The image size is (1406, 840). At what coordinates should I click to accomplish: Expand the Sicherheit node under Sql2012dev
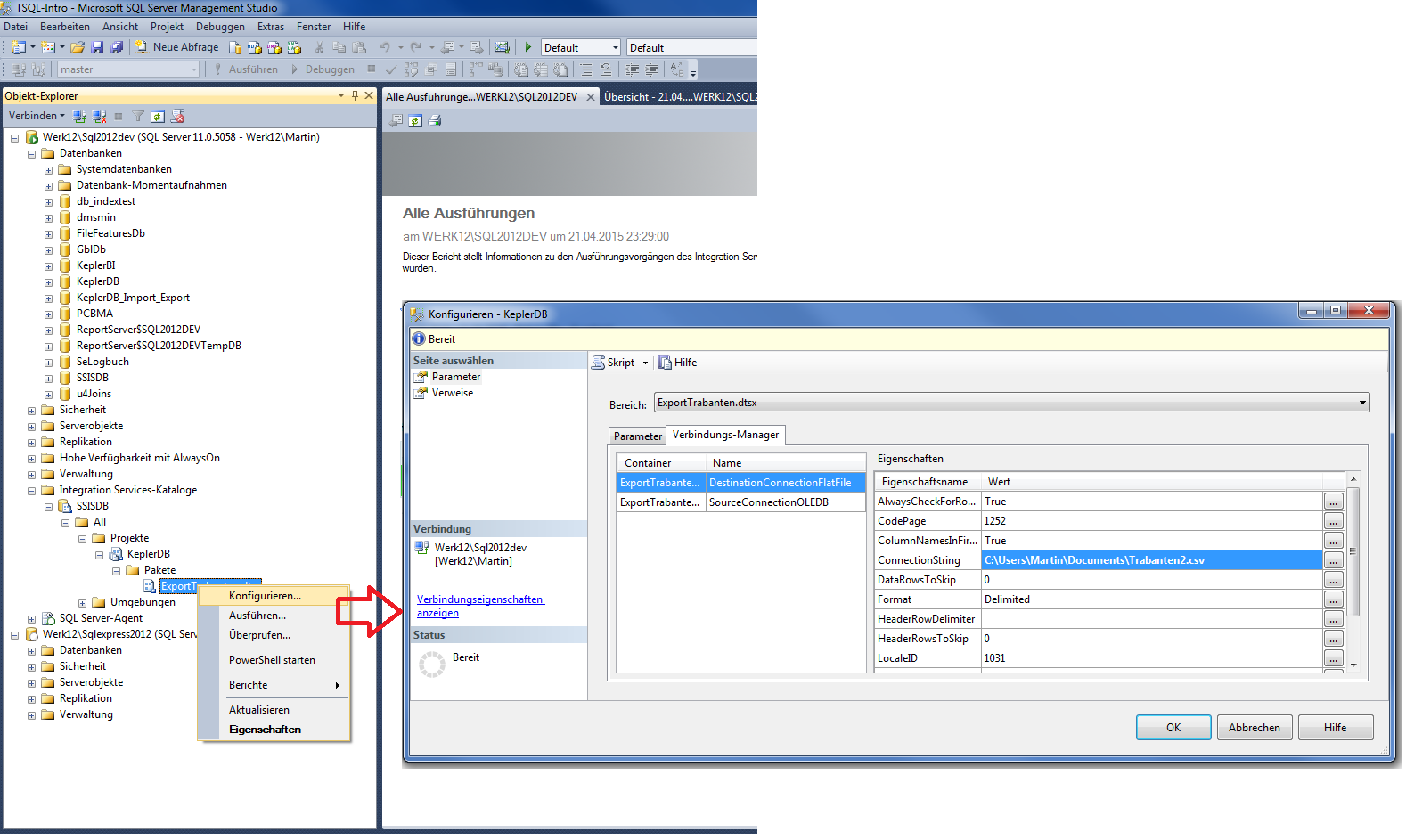click(x=31, y=410)
